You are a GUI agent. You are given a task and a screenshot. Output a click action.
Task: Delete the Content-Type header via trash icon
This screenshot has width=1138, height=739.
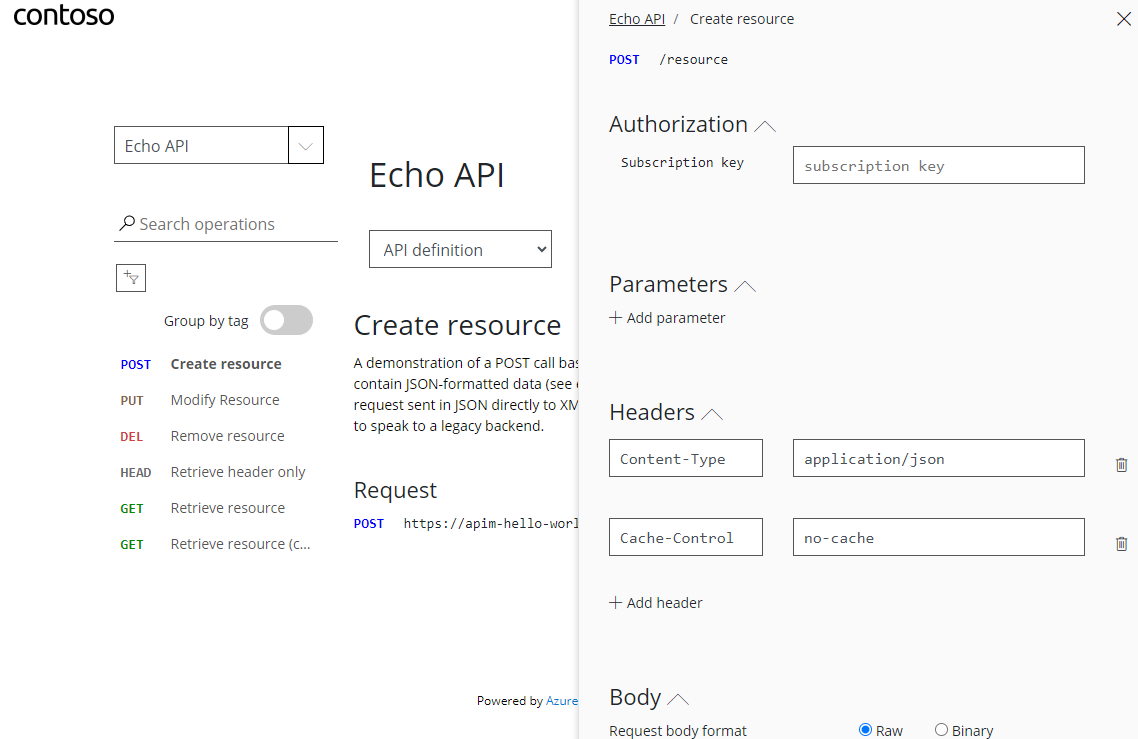(x=1121, y=464)
